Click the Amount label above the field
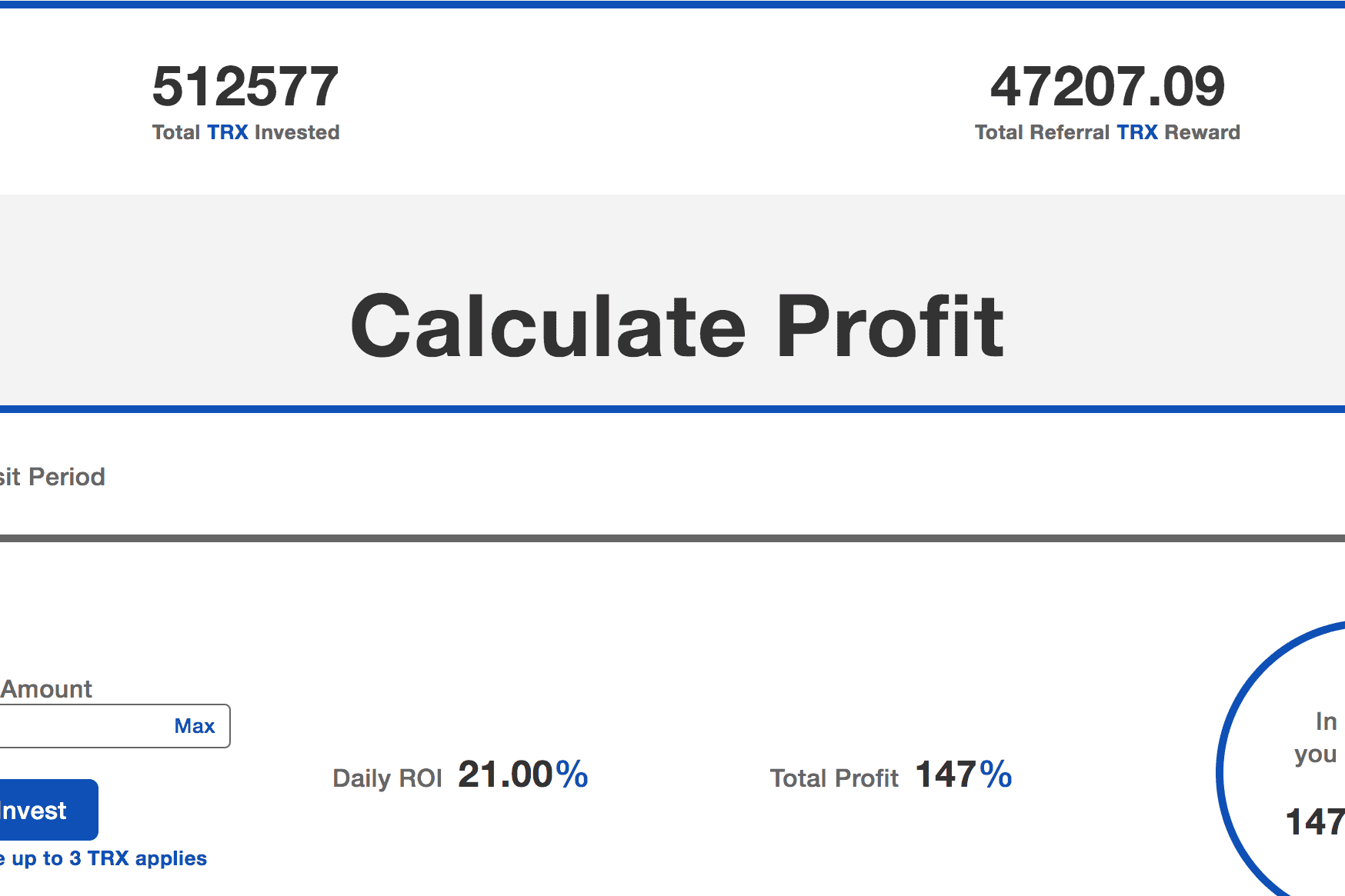Image resolution: width=1345 pixels, height=896 pixels. (x=46, y=688)
